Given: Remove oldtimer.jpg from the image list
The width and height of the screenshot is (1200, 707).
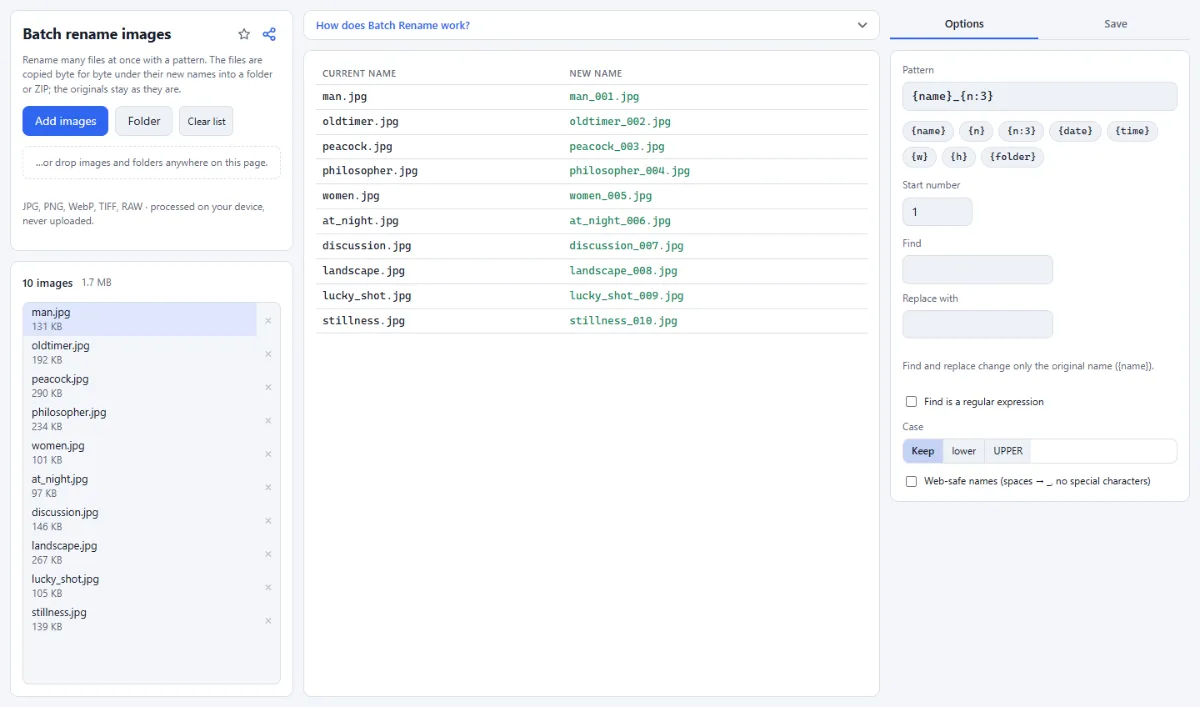Looking at the screenshot, I should pyautogui.click(x=268, y=354).
